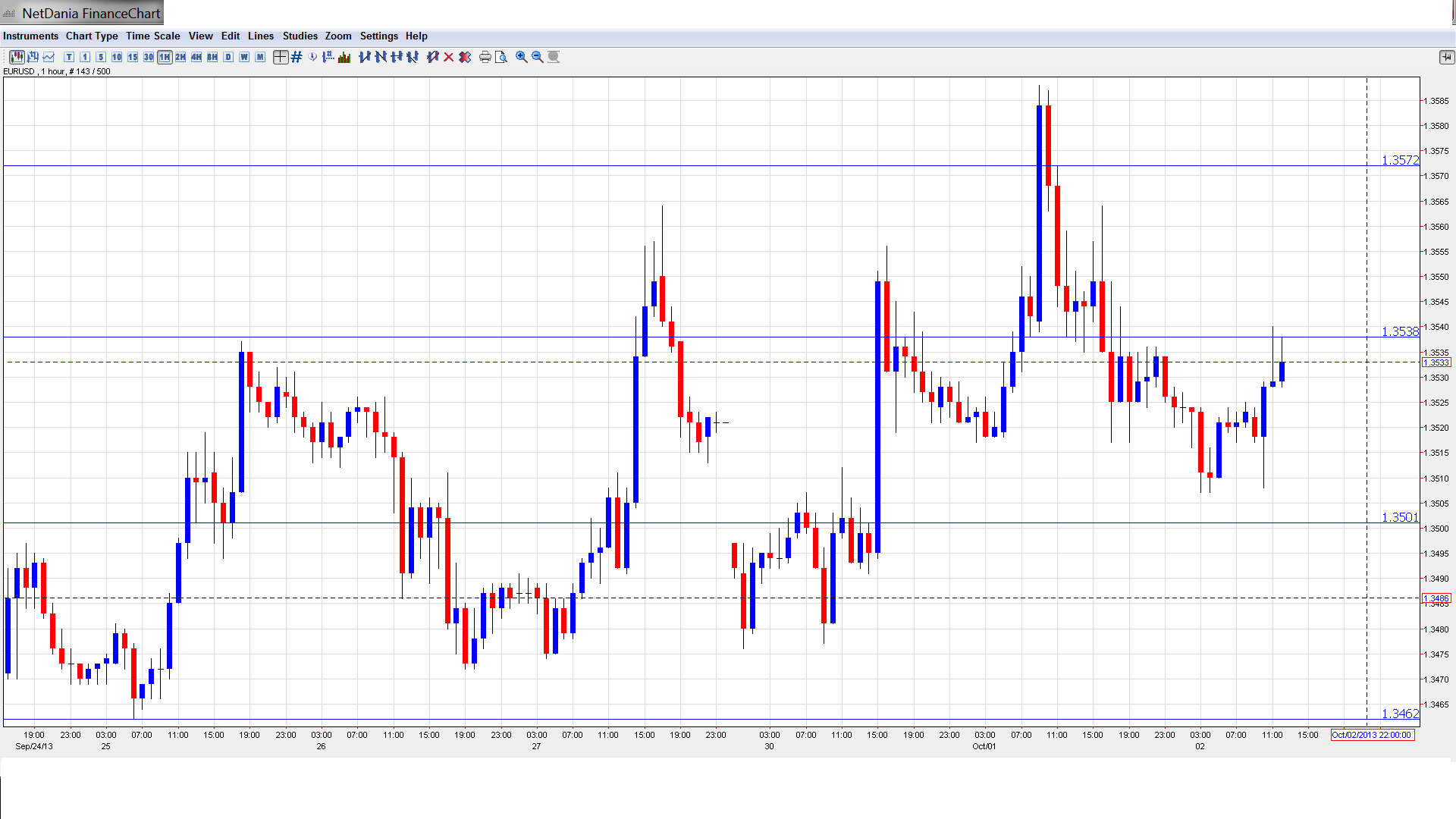This screenshot has height=819, width=1456.
Task: Open the Studies menu
Action: [x=300, y=36]
